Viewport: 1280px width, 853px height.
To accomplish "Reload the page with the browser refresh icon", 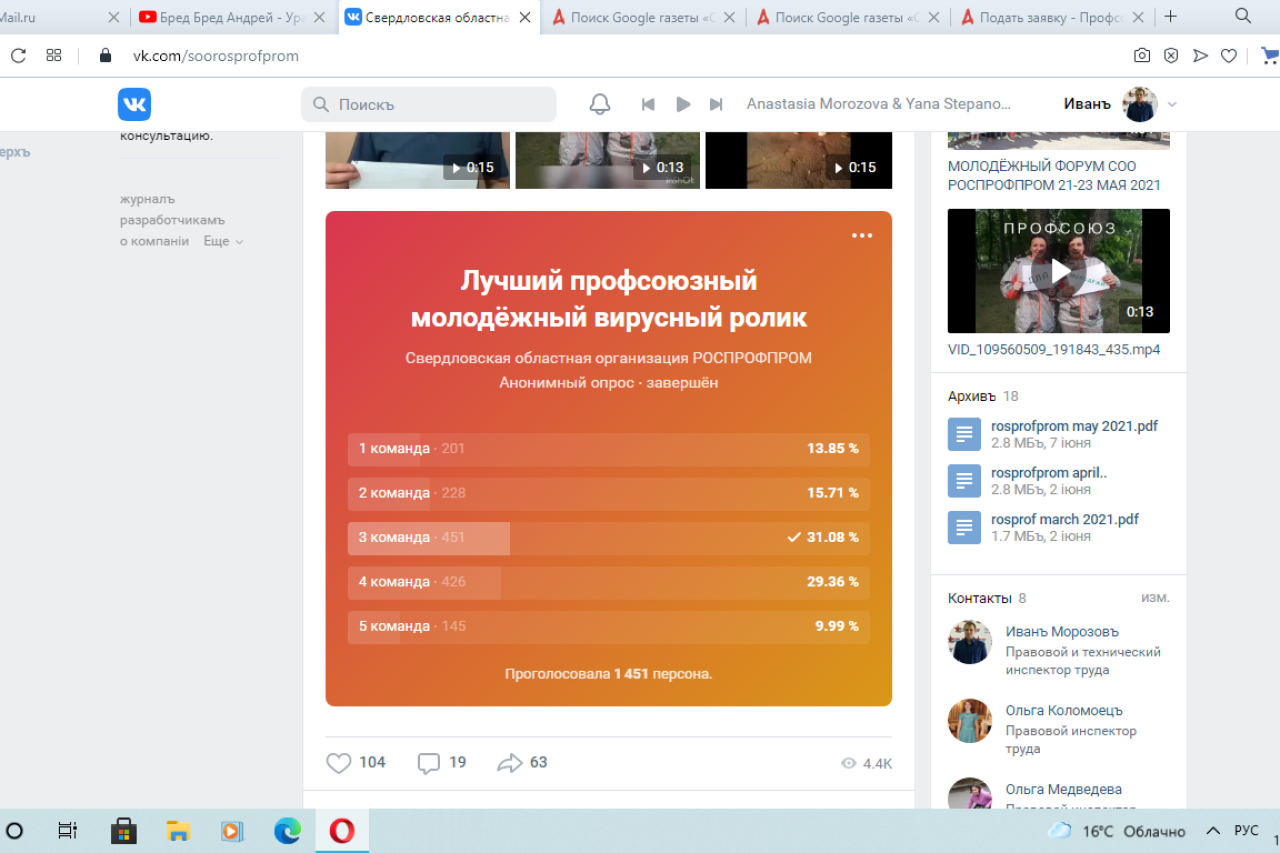I will click(17, 56).
